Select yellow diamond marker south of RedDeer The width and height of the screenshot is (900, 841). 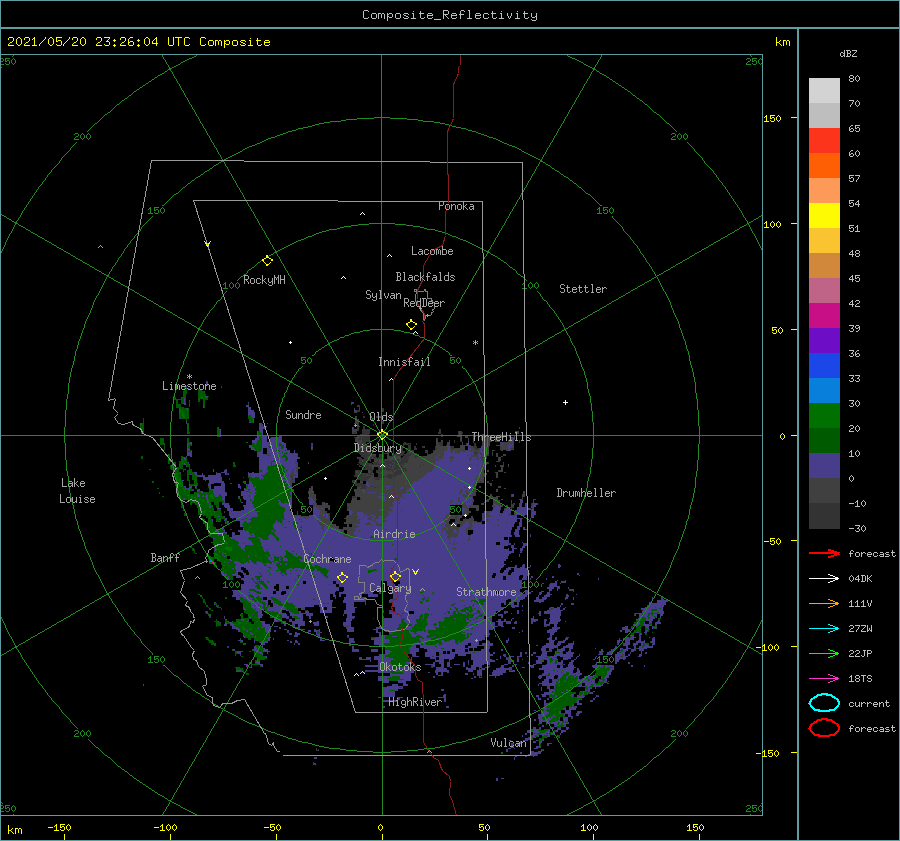click(x=411, y=325)
